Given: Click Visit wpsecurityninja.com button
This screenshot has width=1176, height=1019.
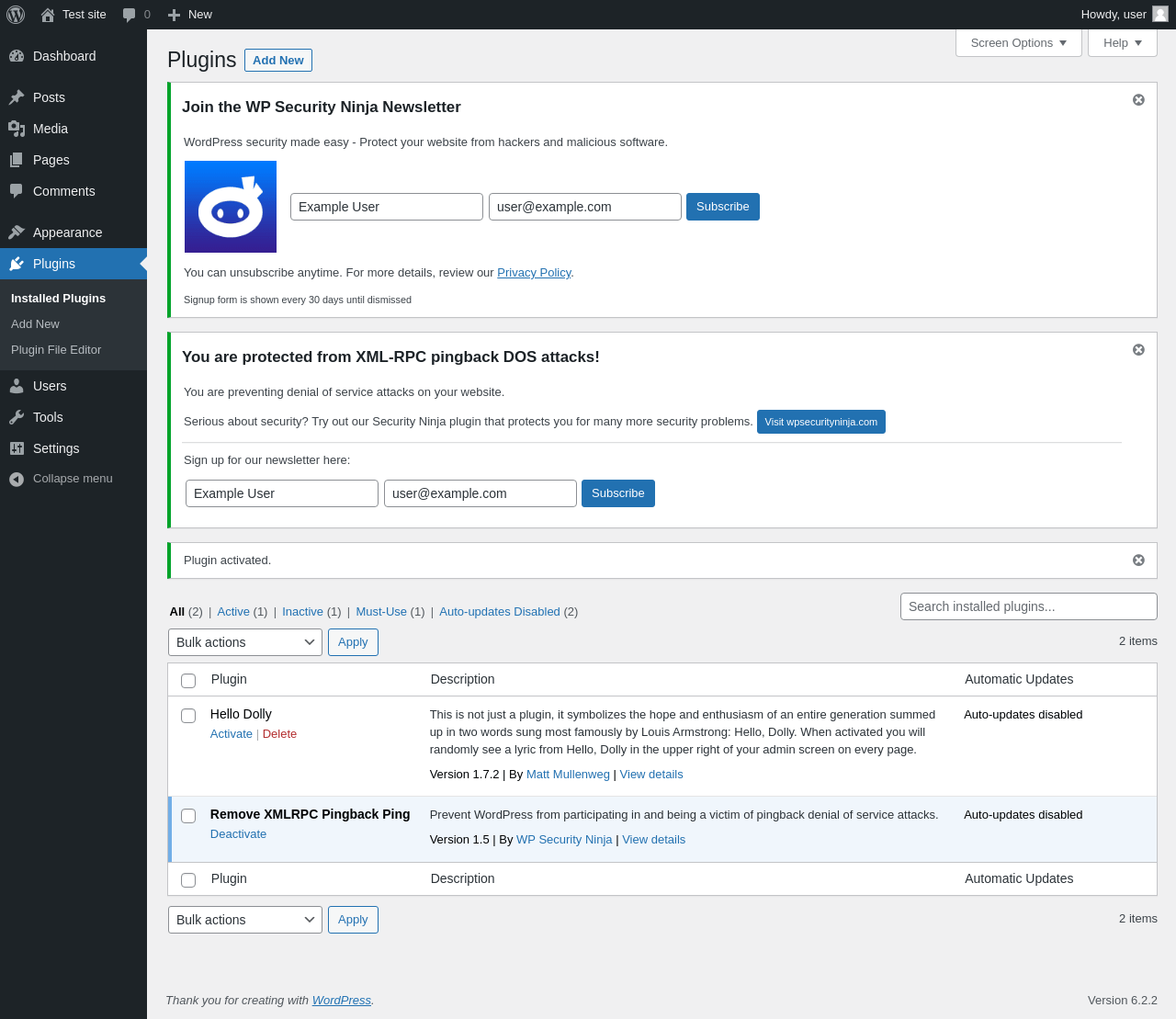Looking at the screenshot, I should point(821,422).
